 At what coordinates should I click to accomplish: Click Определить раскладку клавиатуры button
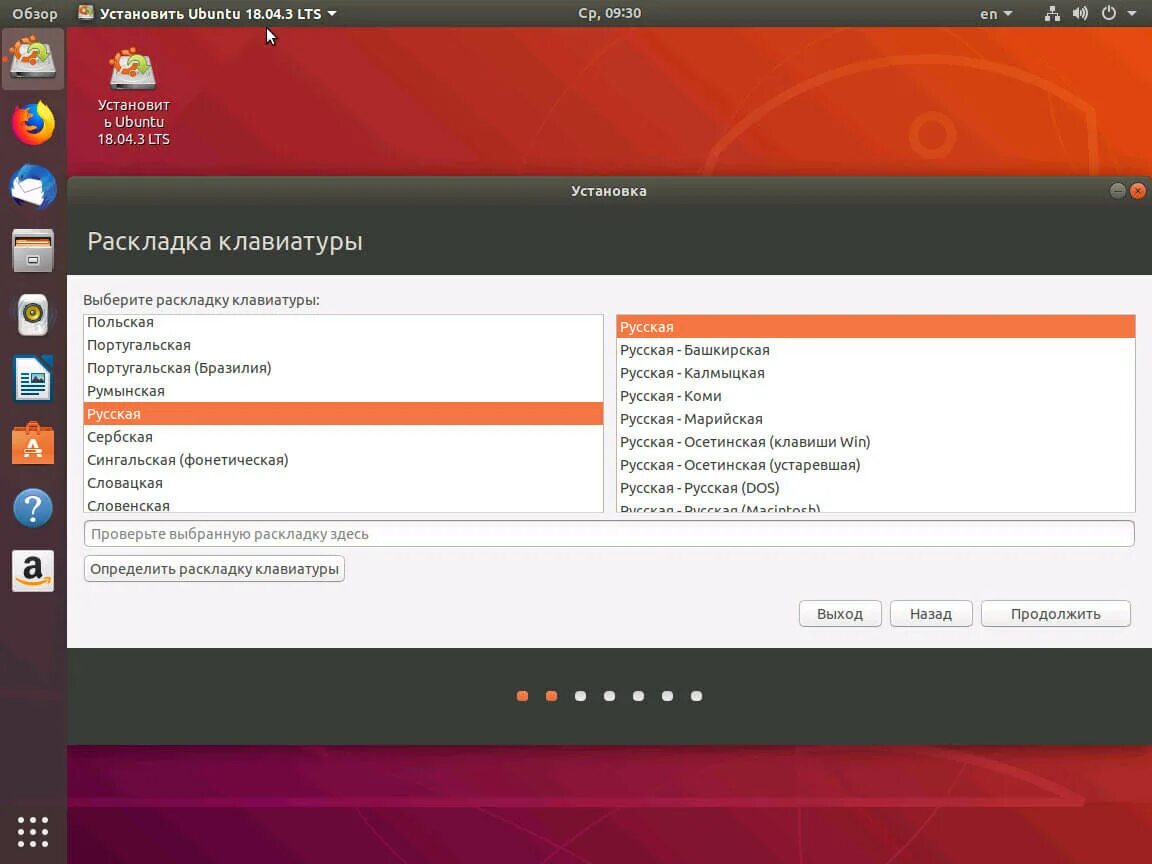click(214, 569)
